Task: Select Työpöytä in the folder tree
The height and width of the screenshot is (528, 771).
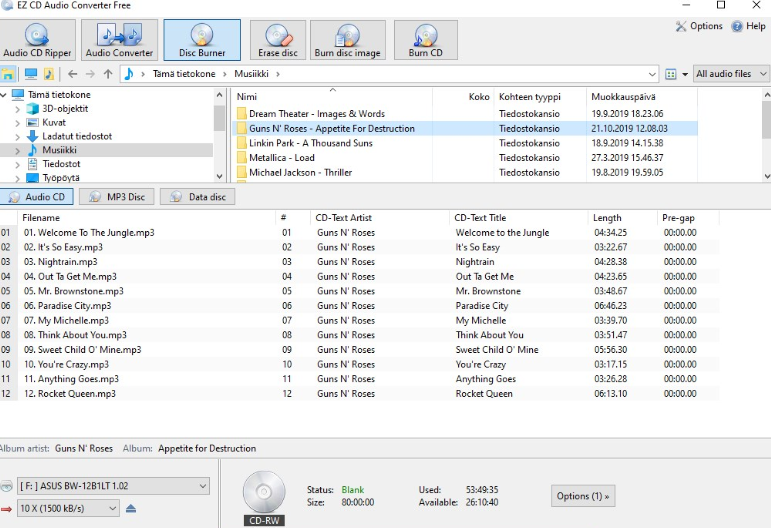Action: click(x=60, y=177)
